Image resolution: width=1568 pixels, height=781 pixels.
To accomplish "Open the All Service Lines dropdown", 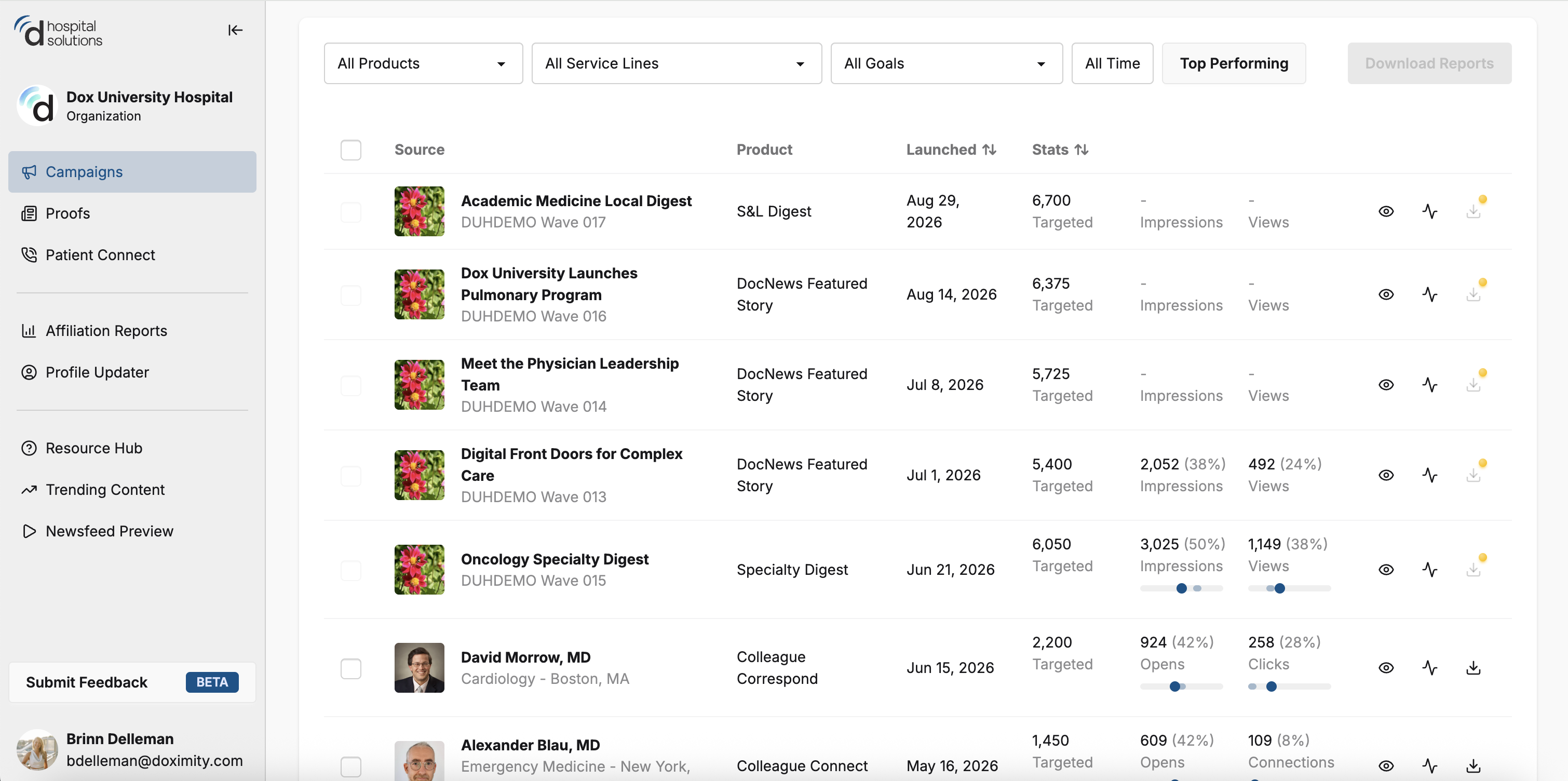I will [x=676, y=63].
